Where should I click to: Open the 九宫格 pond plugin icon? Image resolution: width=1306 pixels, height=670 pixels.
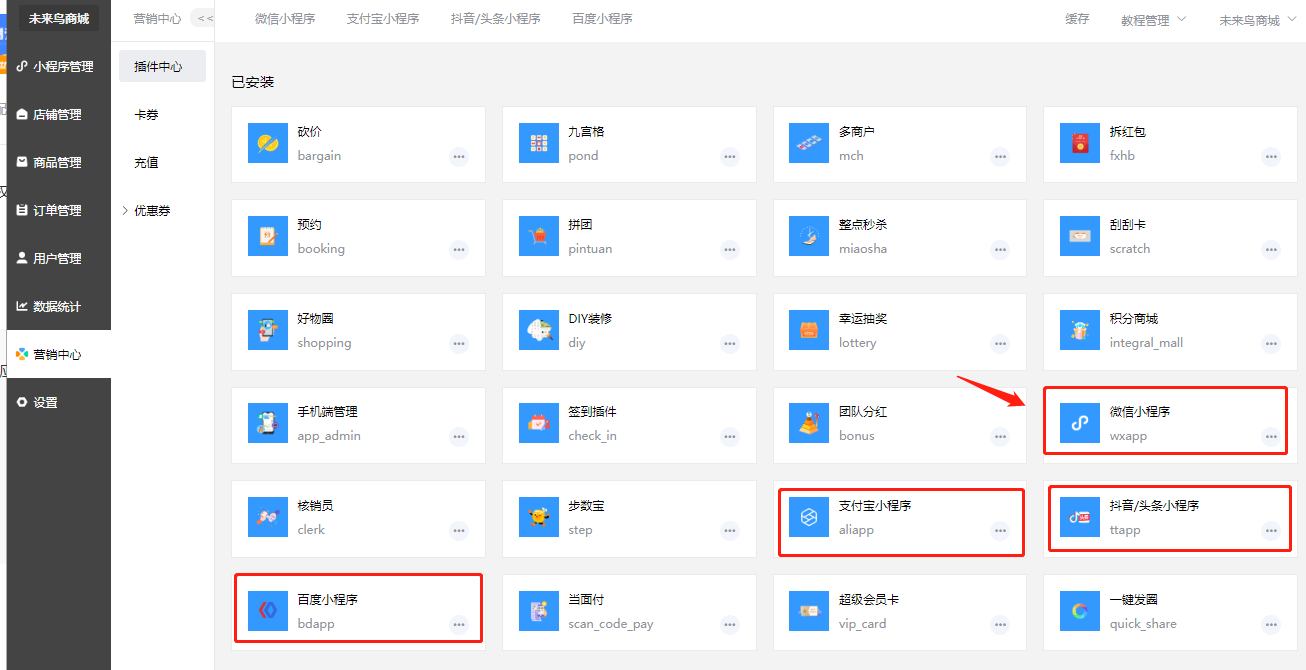pos(538,143)
